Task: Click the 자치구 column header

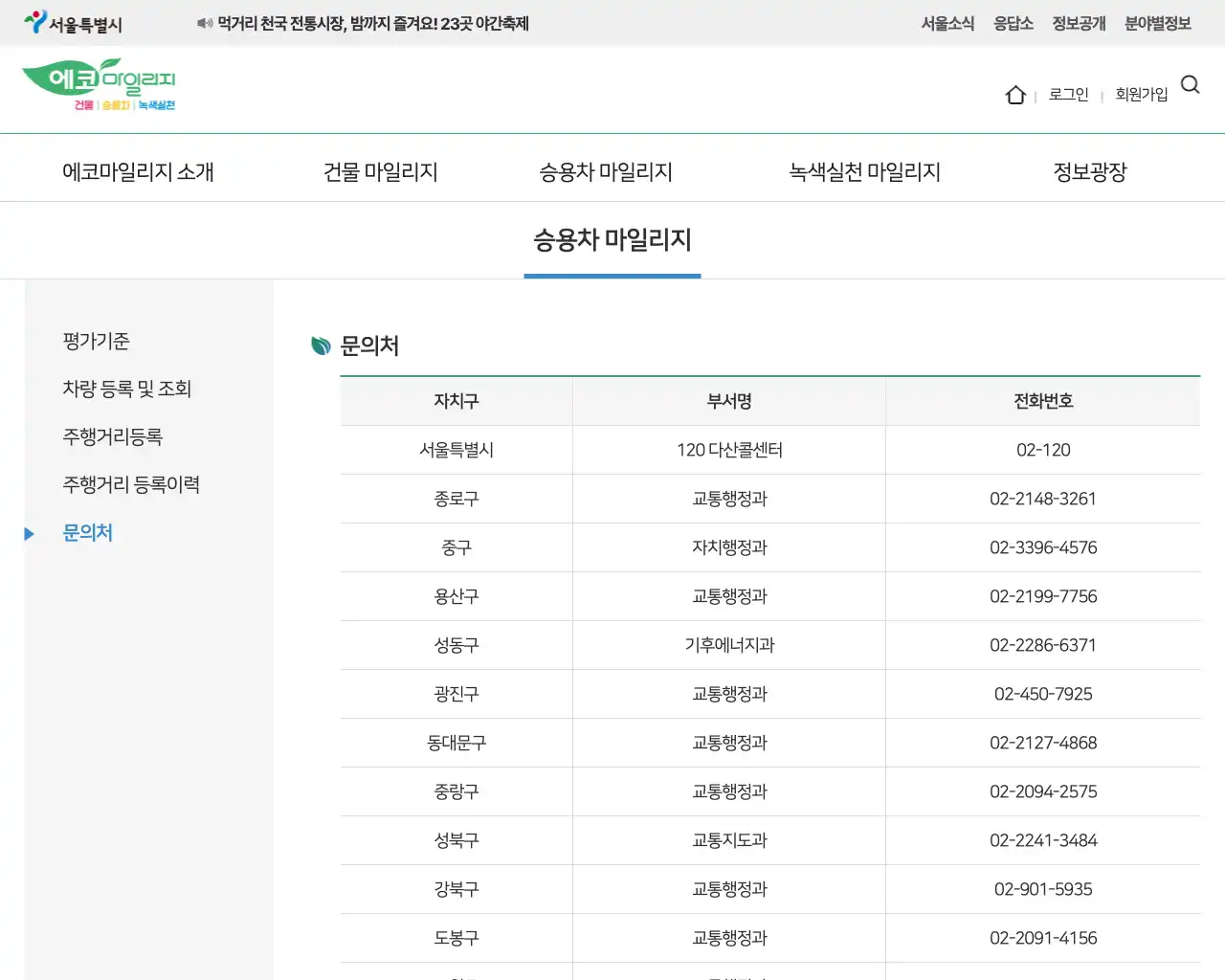Action: tap(457, 401)
